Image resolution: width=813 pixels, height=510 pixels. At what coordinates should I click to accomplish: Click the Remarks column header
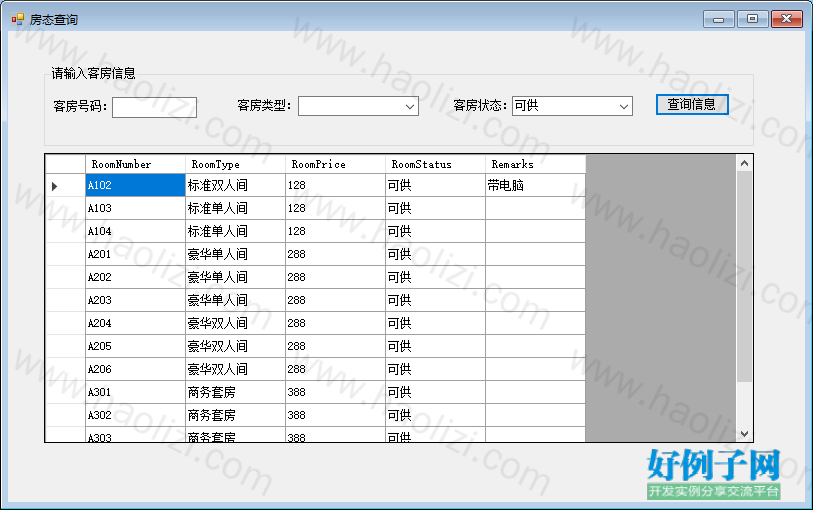536,164
